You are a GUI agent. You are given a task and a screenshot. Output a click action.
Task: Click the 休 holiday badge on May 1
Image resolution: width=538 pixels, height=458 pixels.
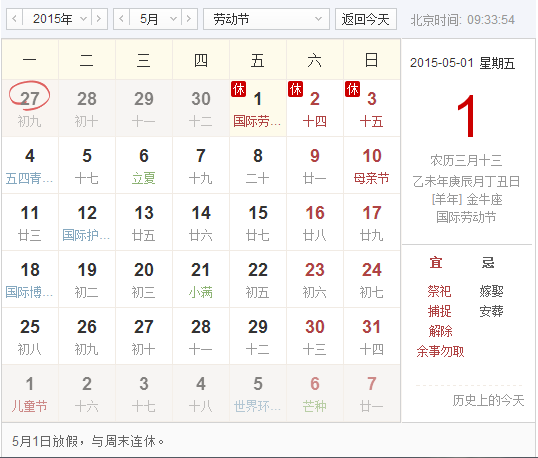click(x=238, y=89)
